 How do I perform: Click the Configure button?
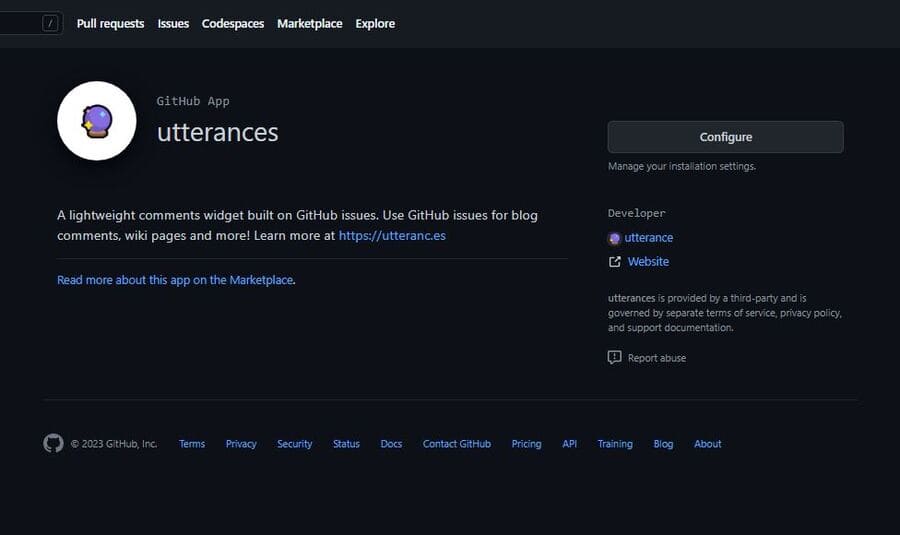coord(726,137)
